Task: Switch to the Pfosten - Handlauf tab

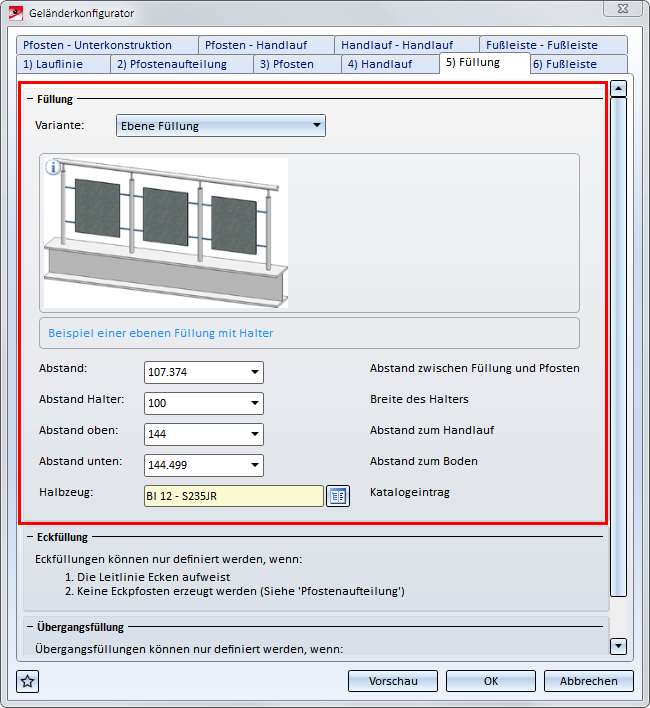Action: tap(266, 45)
